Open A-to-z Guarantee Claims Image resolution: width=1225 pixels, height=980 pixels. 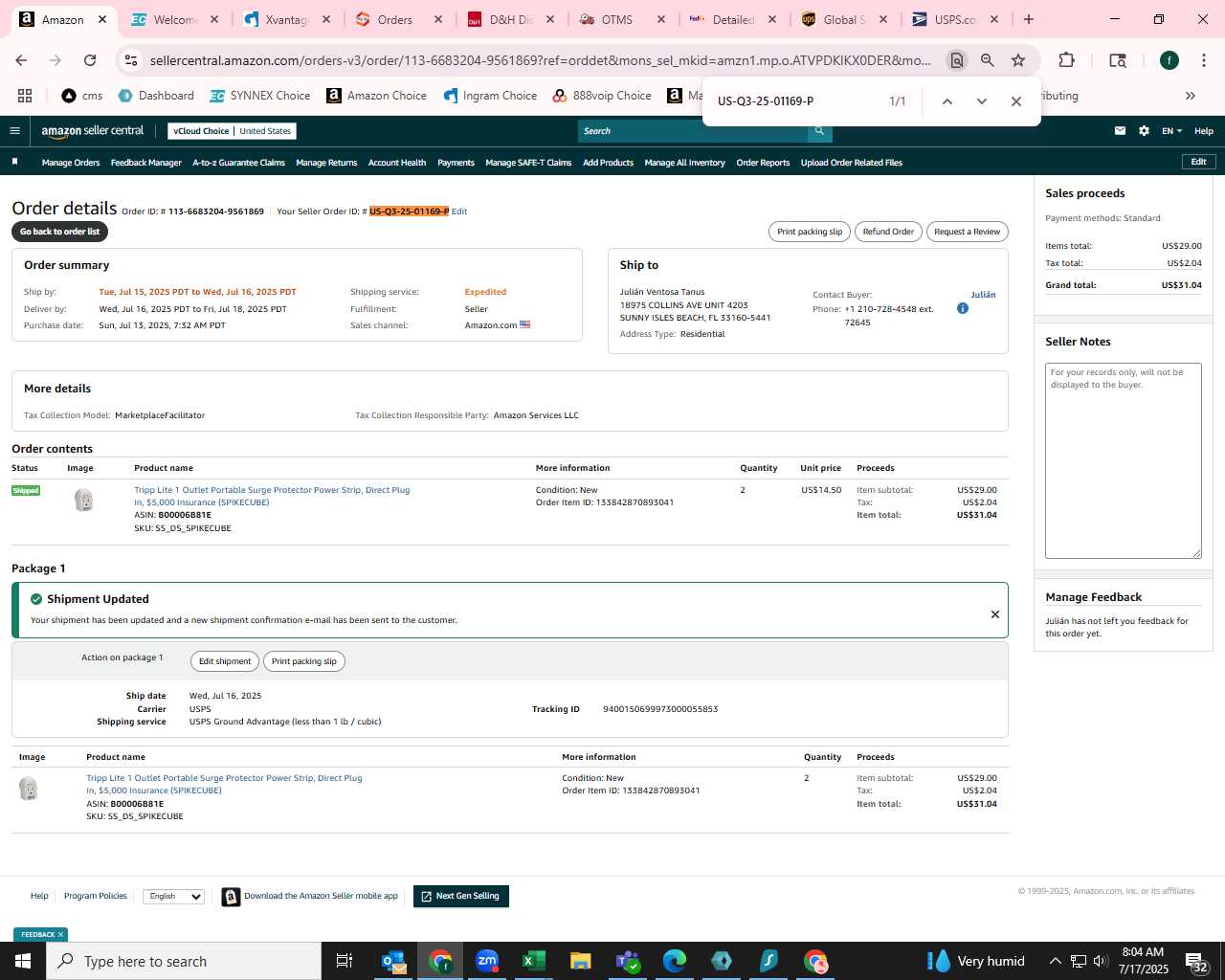point(239,163)
